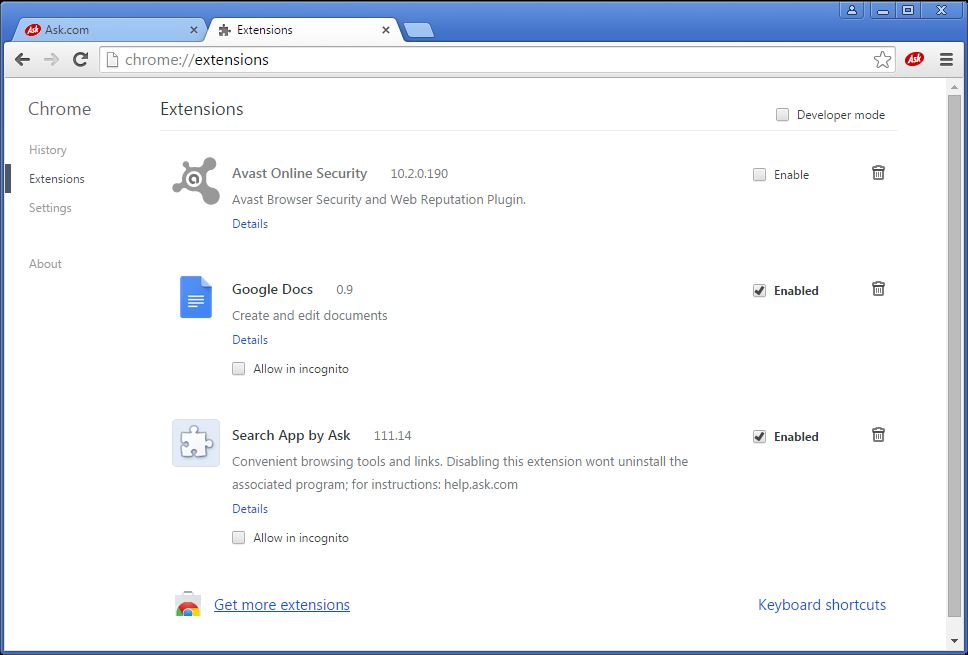
Task: Open History in the Chrome sidebar
Action: [48, 150]
